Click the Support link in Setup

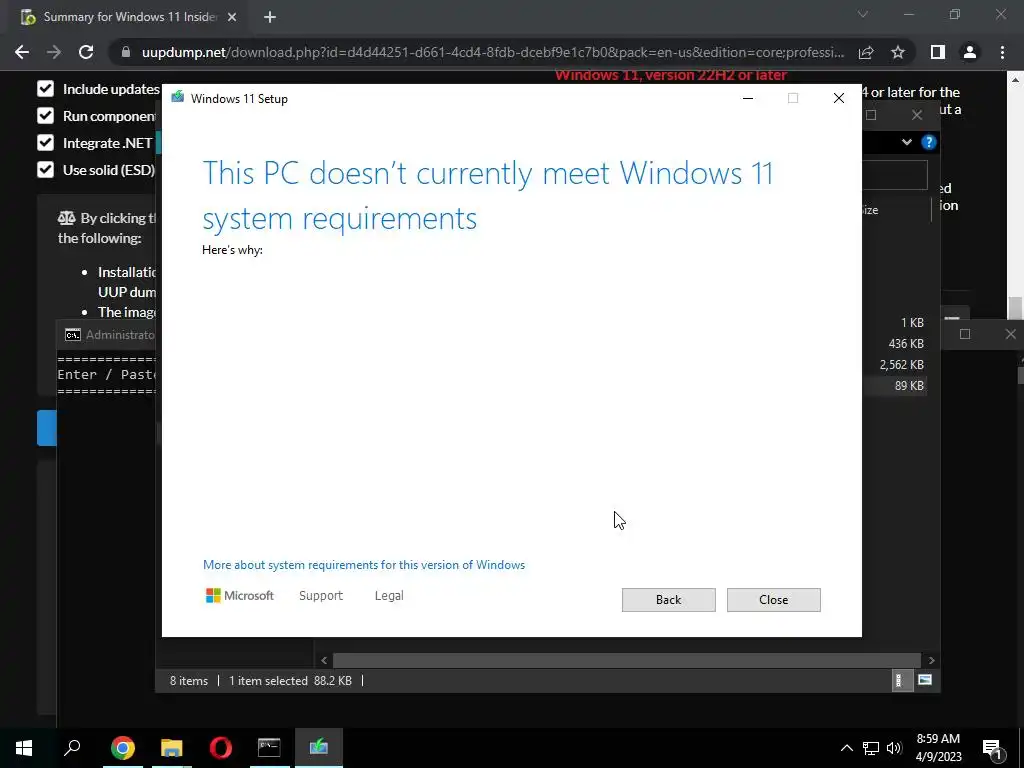321,596
